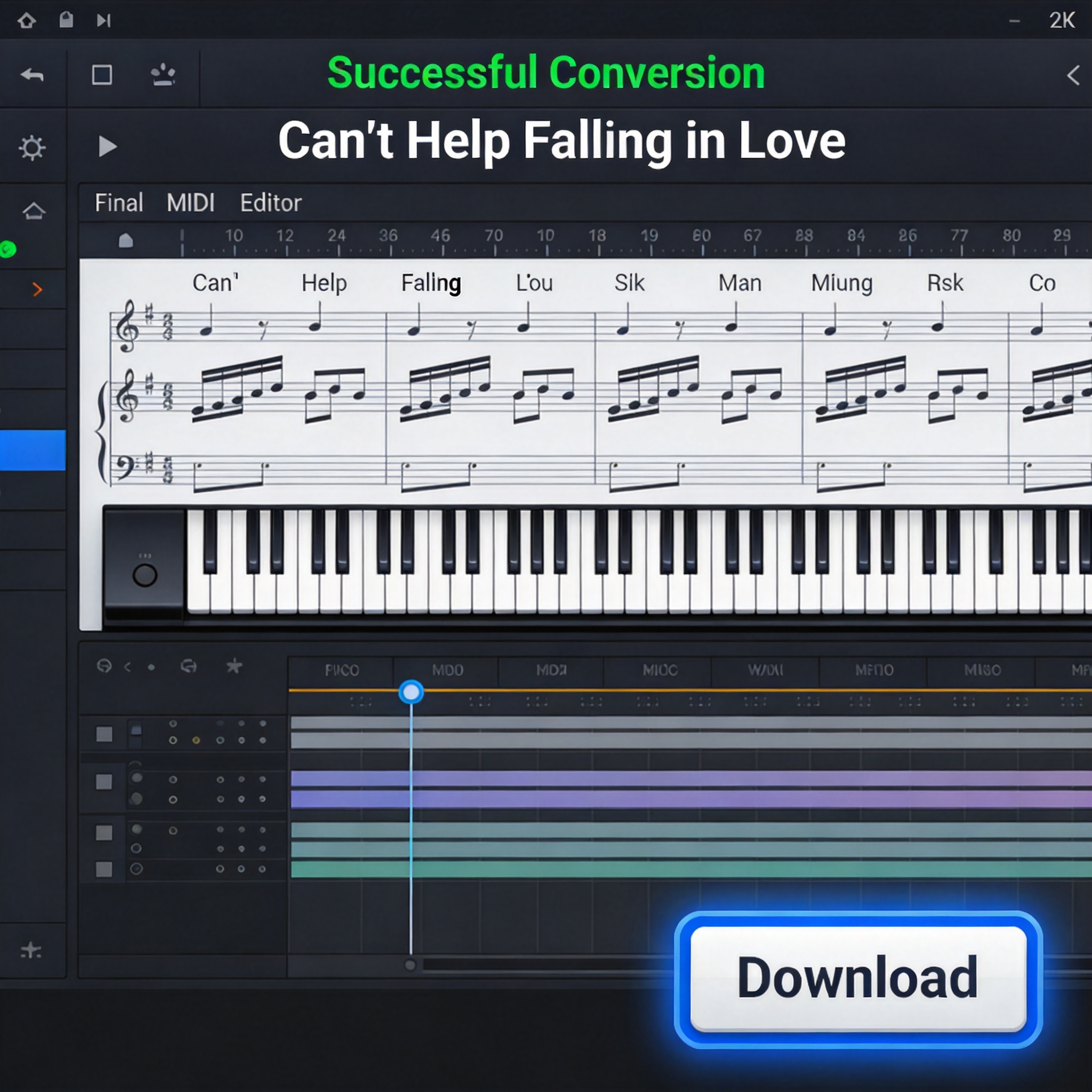Click the marker icon on the ruler
Screen dimensions: 1092x1092
coord(126,240)
